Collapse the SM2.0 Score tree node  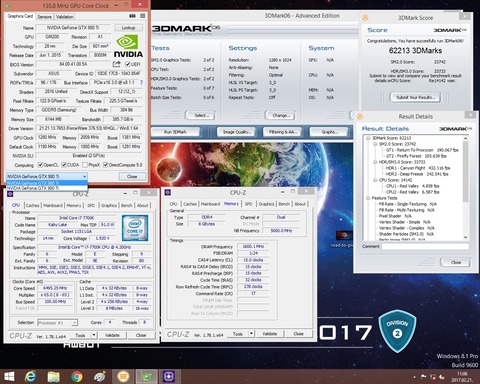coord(375,144)
